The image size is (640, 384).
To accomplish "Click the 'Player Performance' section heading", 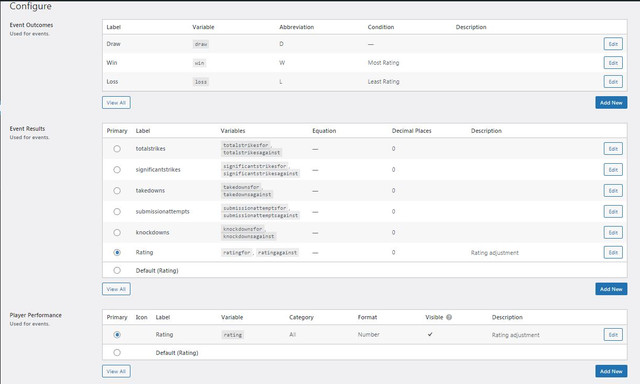I will pos(36,315).
